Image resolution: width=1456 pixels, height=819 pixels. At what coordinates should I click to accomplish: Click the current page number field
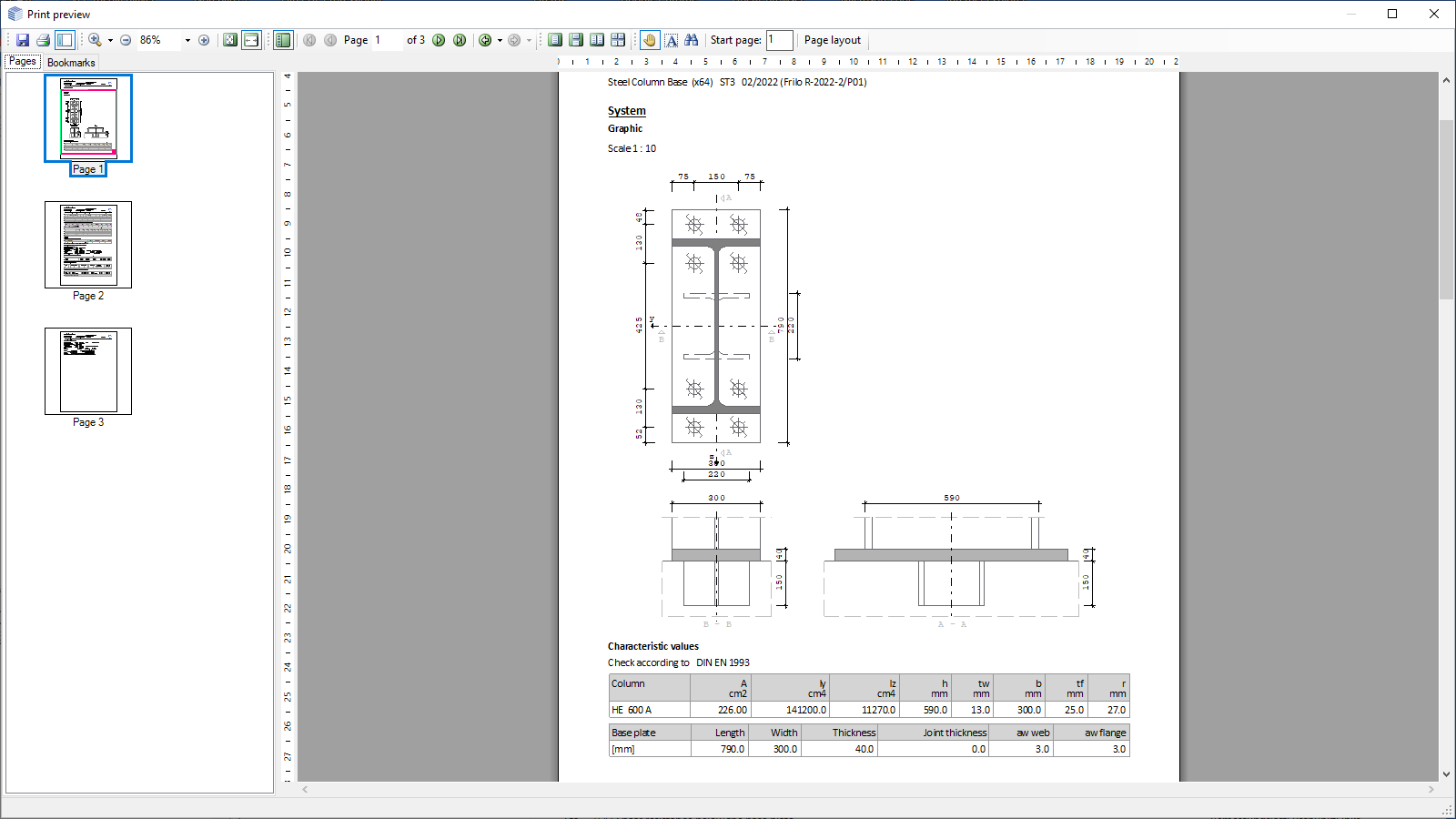click(387, 40)
